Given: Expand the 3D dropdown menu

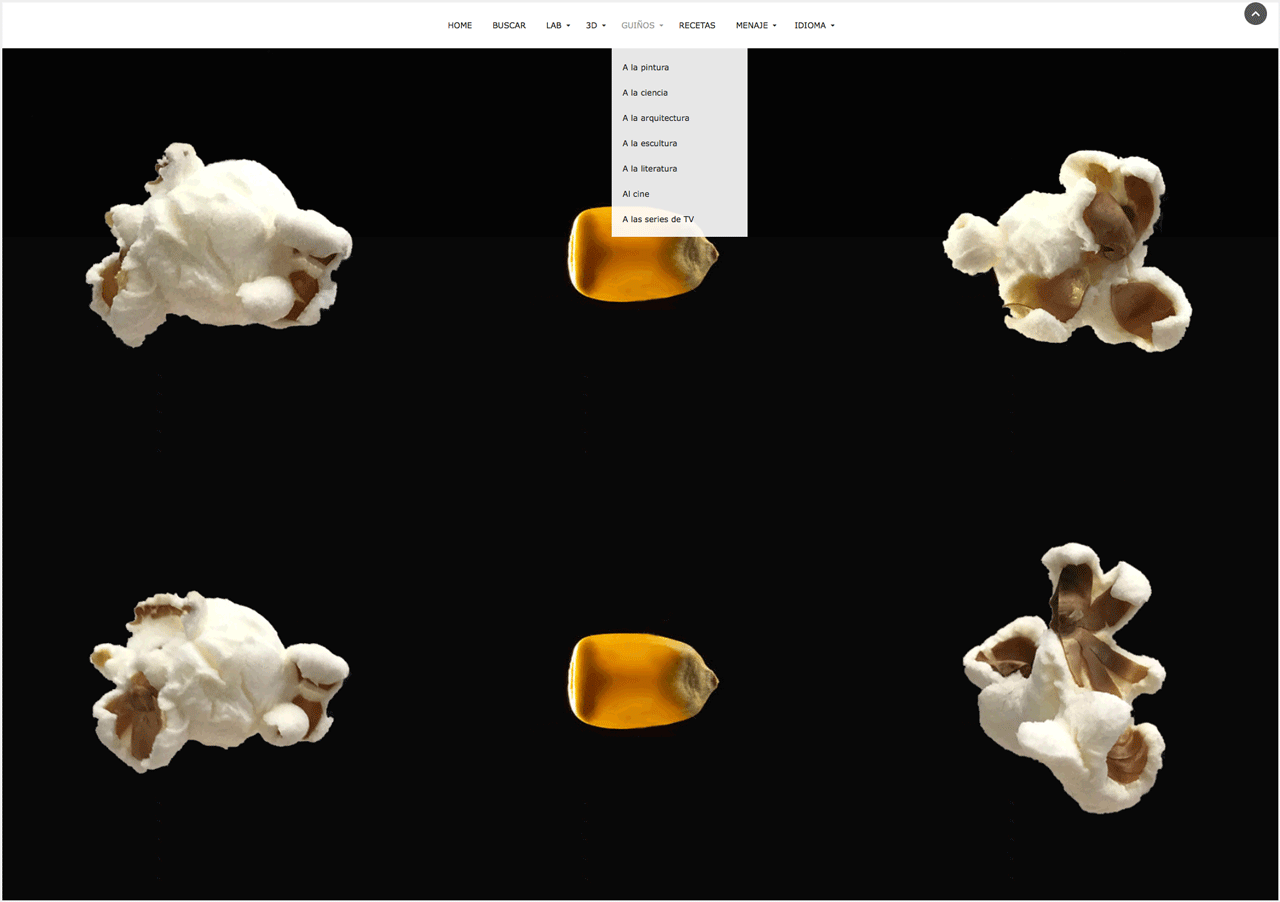Looking at the screenshot, I should click(595, 26).
